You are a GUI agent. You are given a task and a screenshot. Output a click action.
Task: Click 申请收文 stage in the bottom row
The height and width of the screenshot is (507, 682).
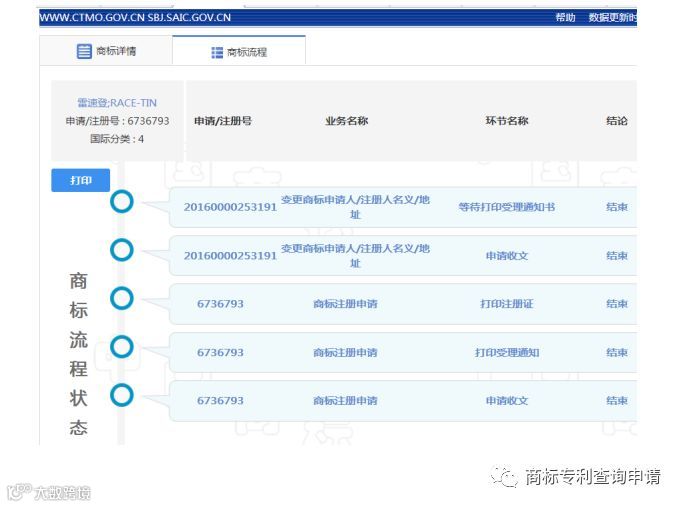(x=507, y=400)
